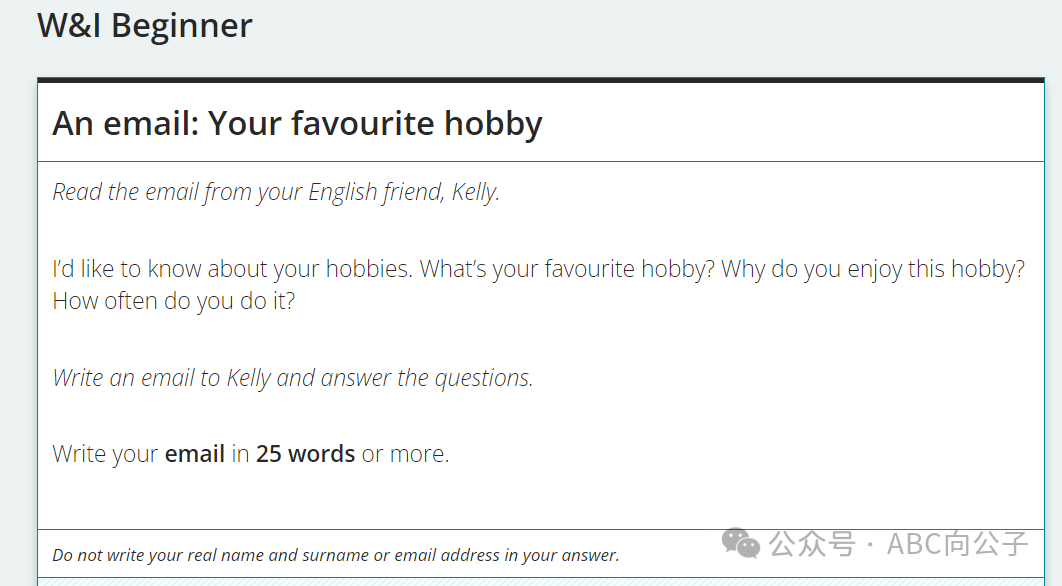This screenshot has width=1062, height=586.
Task: Click the sentence 'How often do you do it?'
Action: click(x=174, y=301)
